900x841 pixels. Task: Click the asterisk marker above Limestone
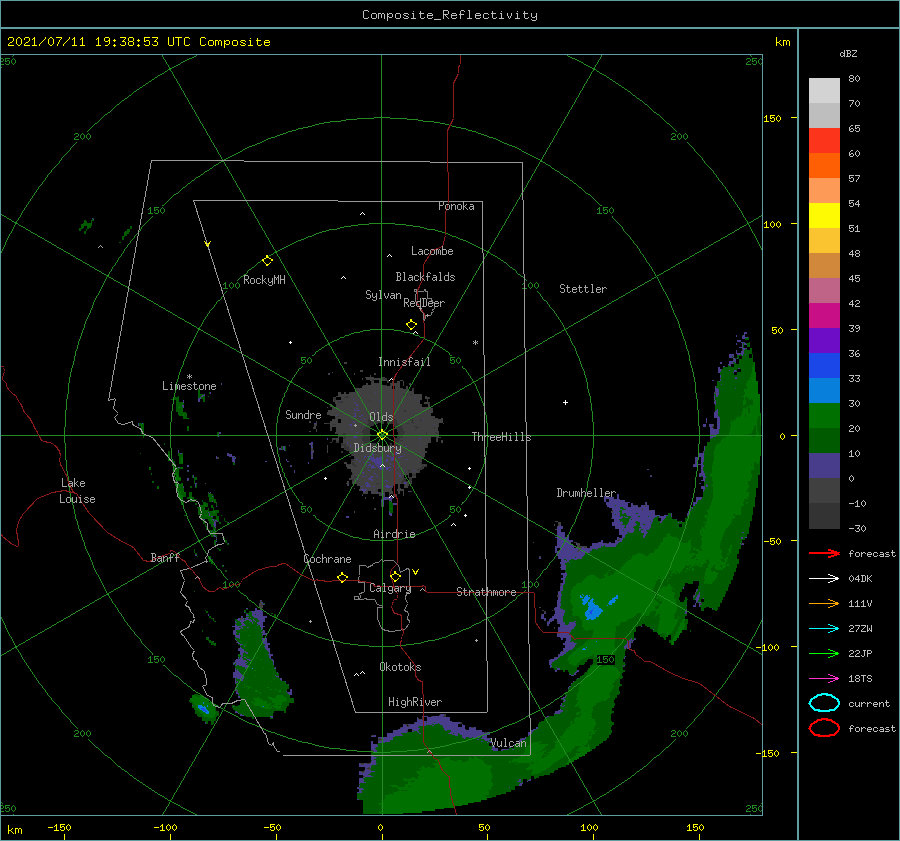tap(189, 377)
